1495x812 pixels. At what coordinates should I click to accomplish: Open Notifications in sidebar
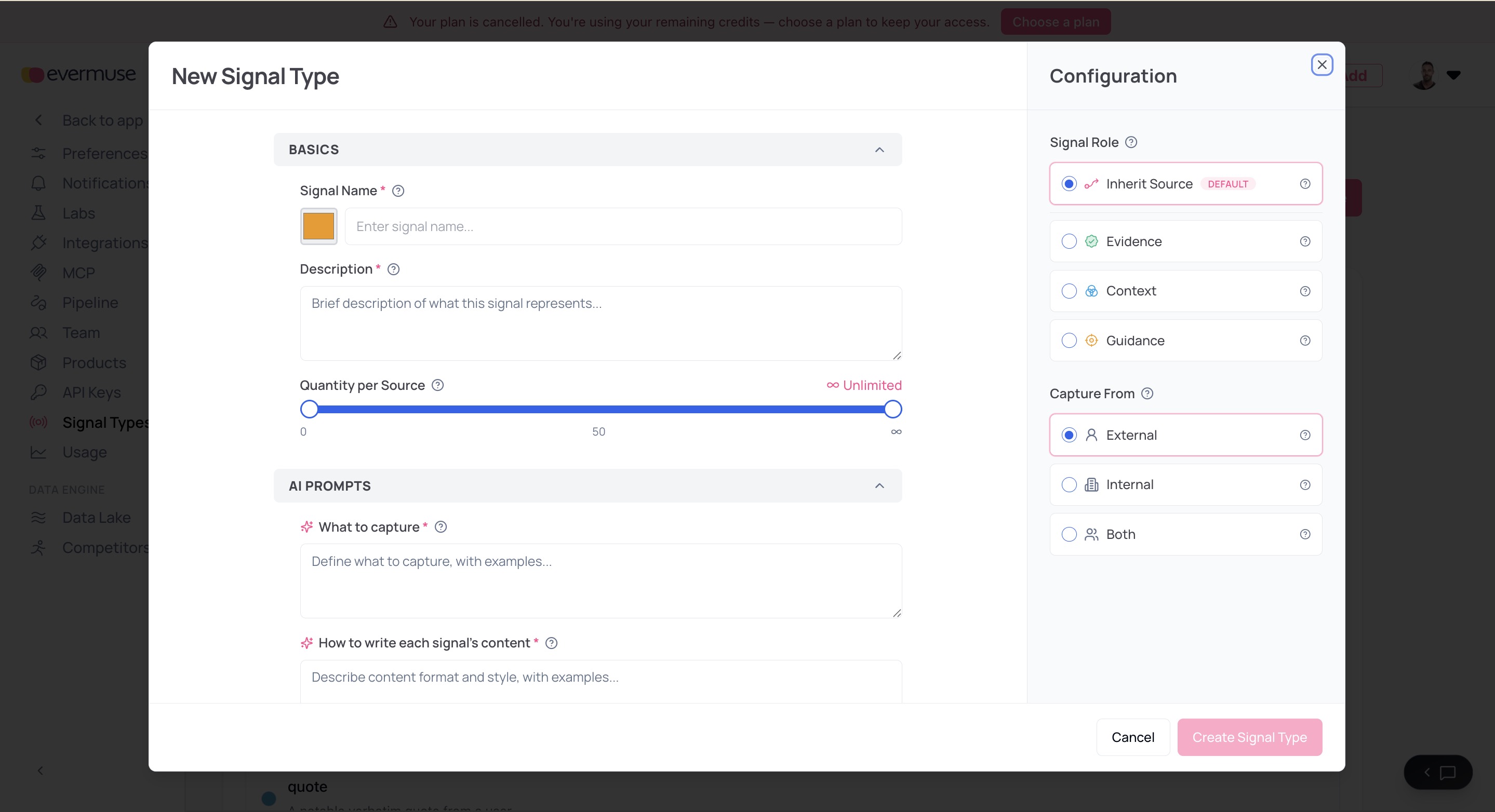click(x=90, y=183)
